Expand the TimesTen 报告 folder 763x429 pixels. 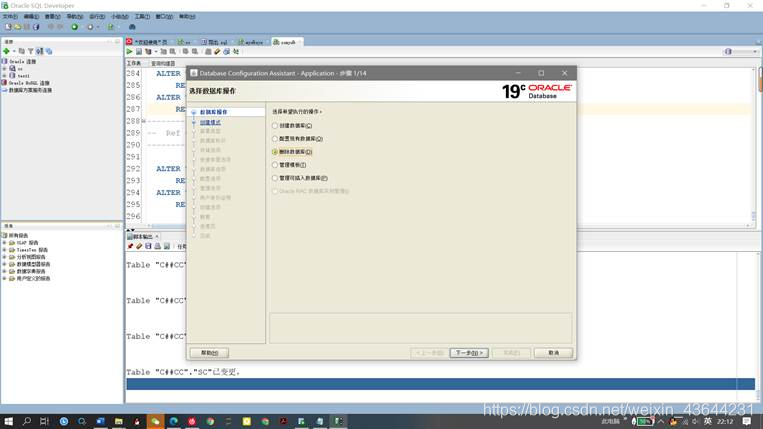coord(4,250)
